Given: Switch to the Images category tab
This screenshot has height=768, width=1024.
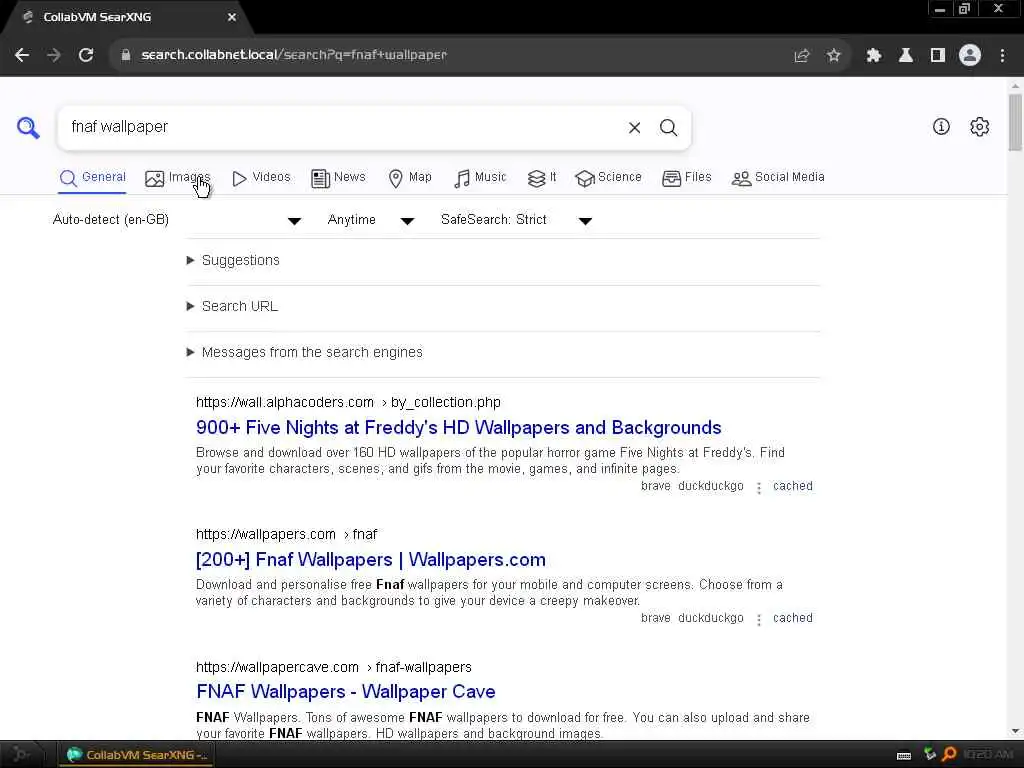Looking at the screenshot, I should click(178, 178).
